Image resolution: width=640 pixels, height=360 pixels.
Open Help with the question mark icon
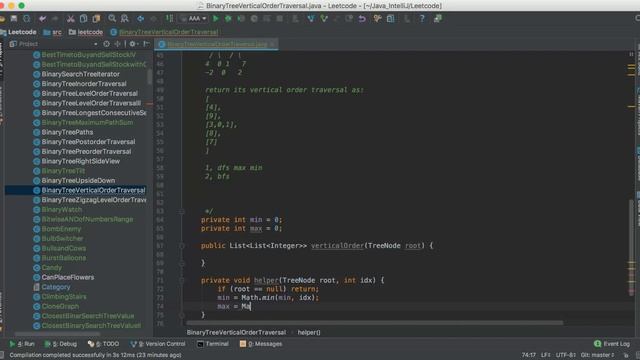[422, 19]
